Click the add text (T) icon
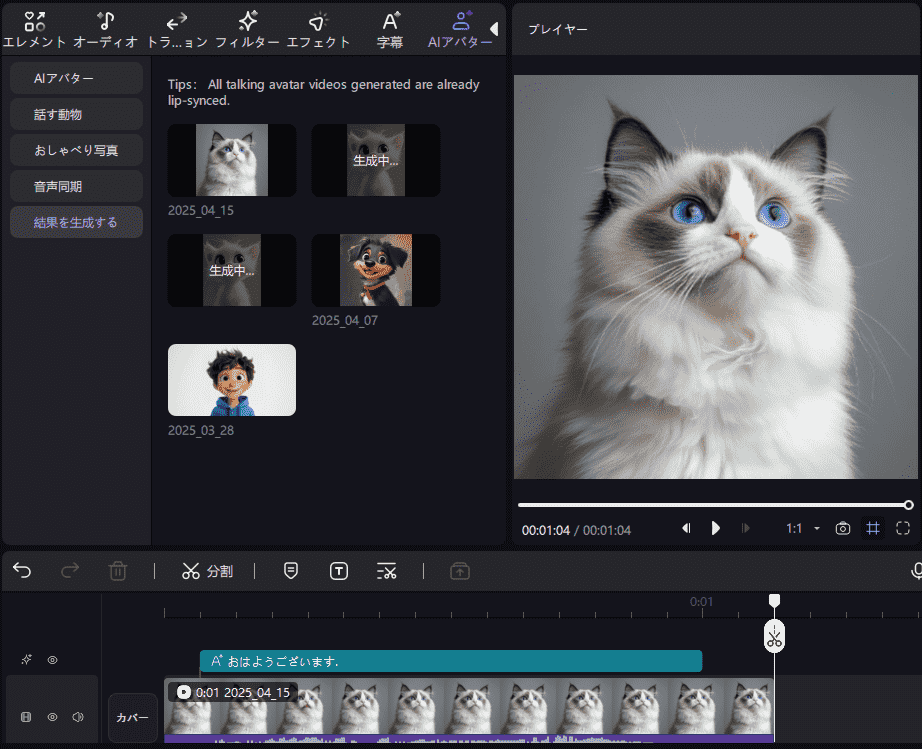The image size is (922, 749). (x=338, y=571)
